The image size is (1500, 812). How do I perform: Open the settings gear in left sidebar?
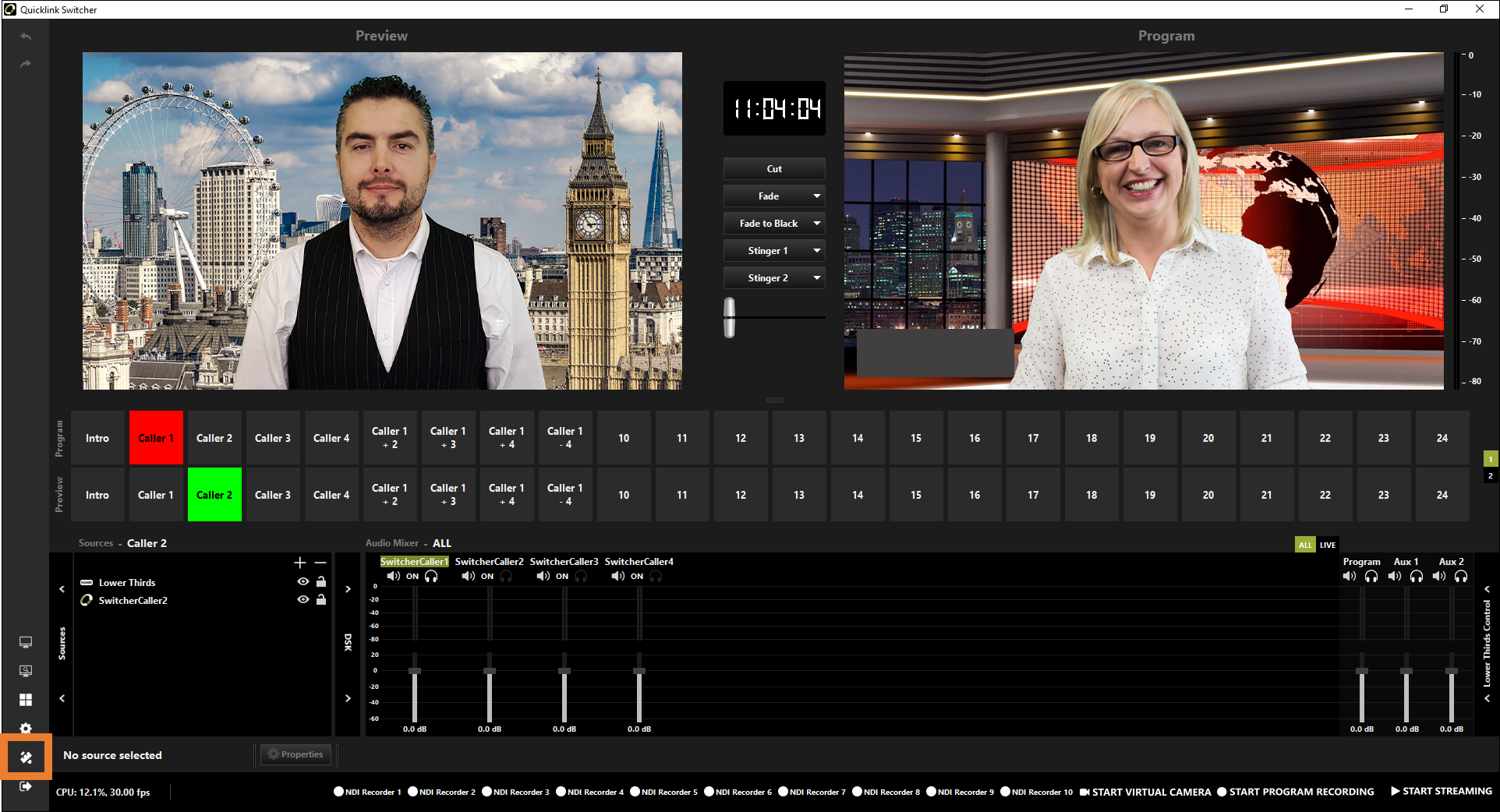[26, 728]
